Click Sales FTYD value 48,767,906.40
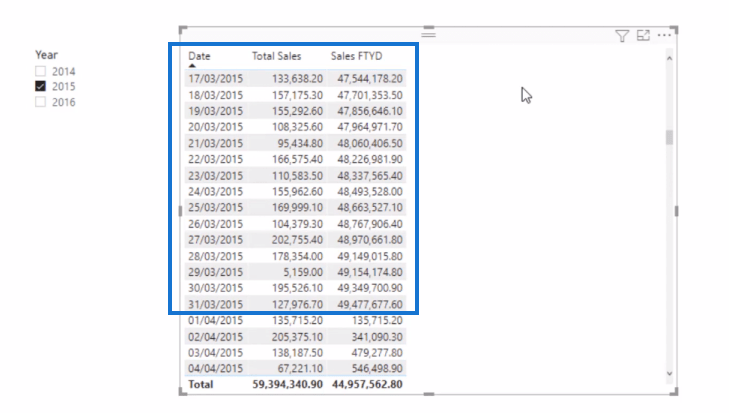 (370, 224)
